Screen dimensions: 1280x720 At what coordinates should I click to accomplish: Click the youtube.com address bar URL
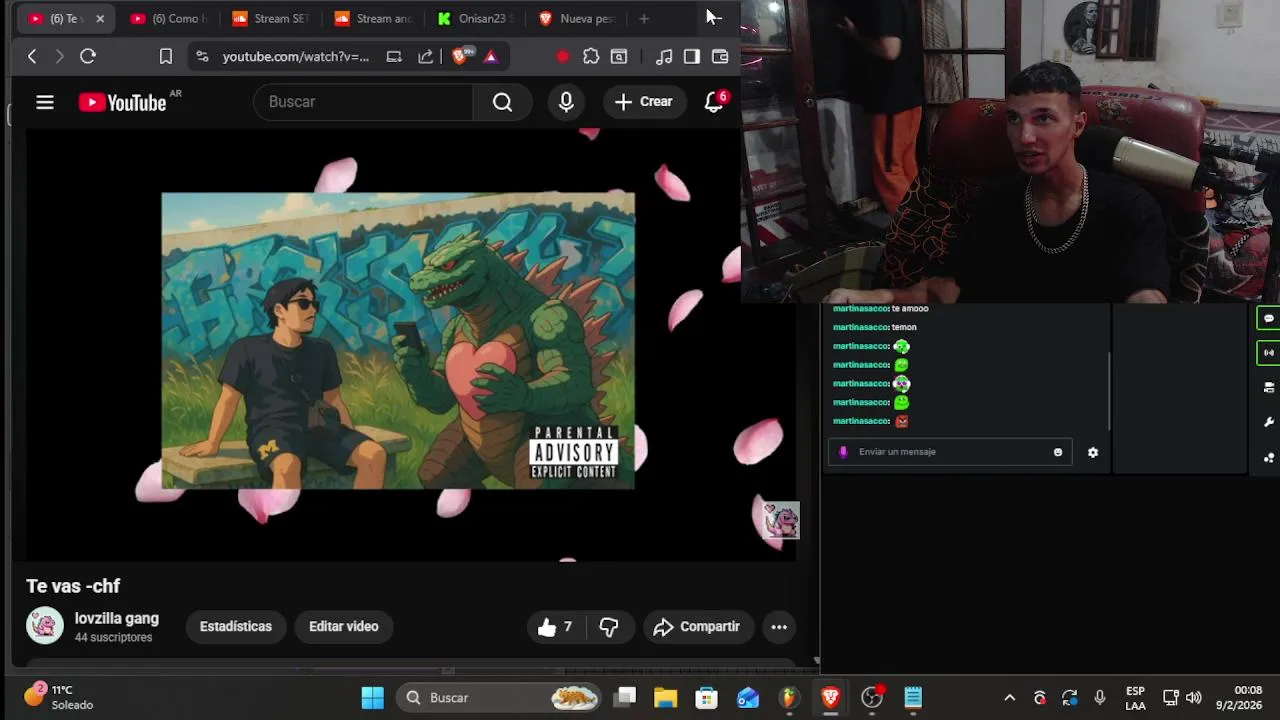(x=295, y=56)
